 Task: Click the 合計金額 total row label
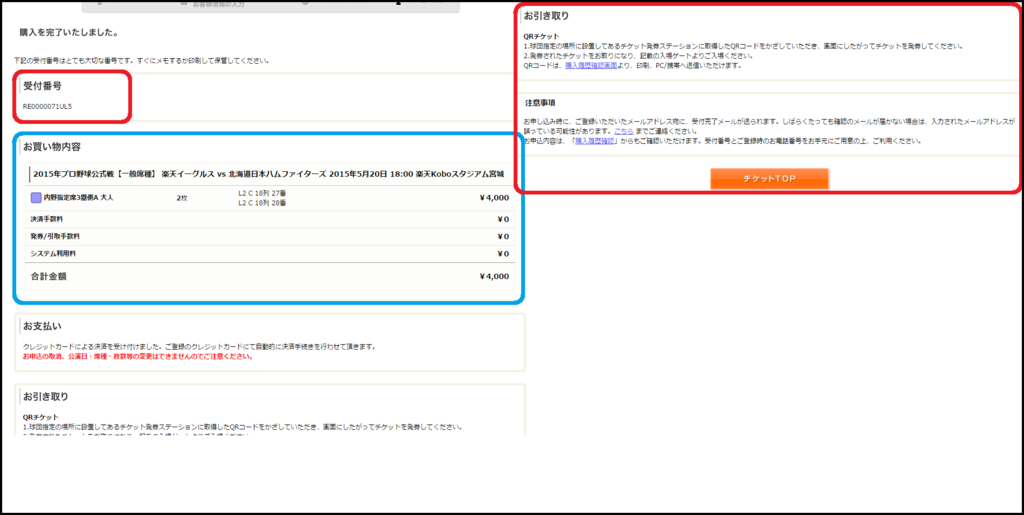pyautogui.click(x=49, y=276)
